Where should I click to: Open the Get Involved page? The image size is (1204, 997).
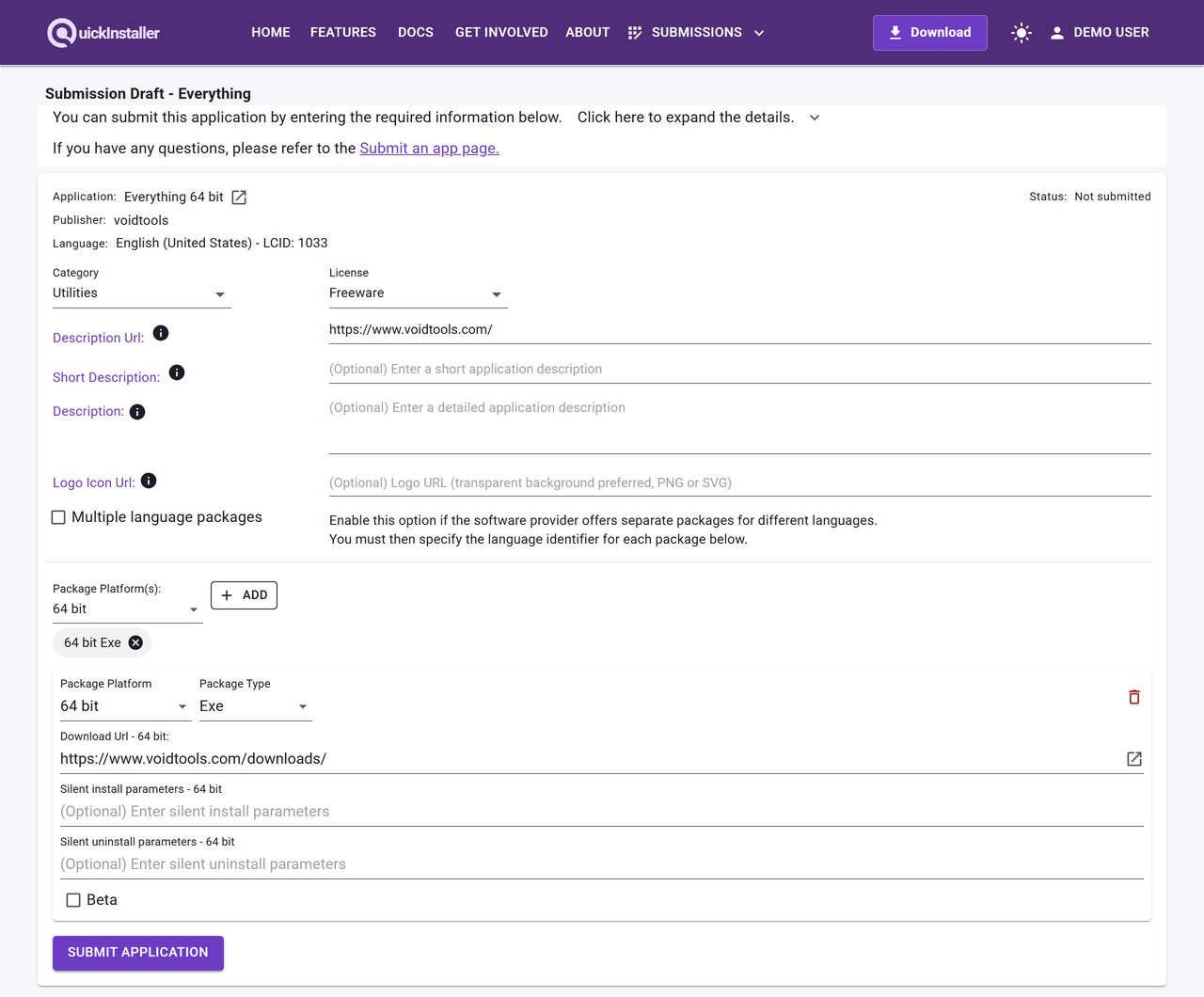(501, 33)
